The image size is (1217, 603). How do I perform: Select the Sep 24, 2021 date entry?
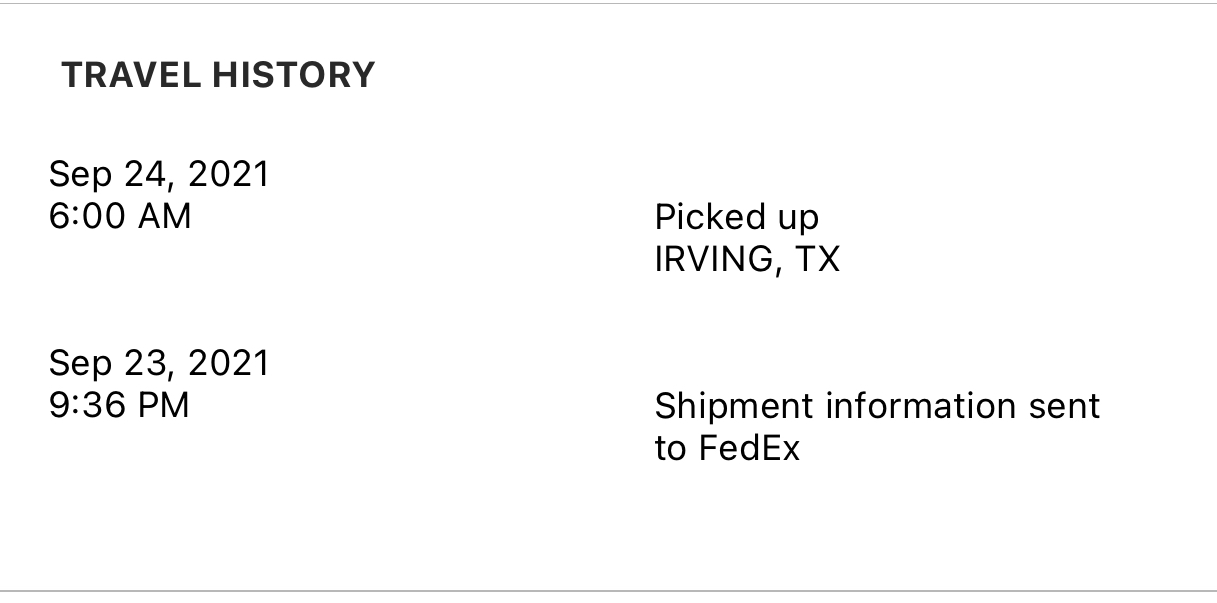coord(159,174)
